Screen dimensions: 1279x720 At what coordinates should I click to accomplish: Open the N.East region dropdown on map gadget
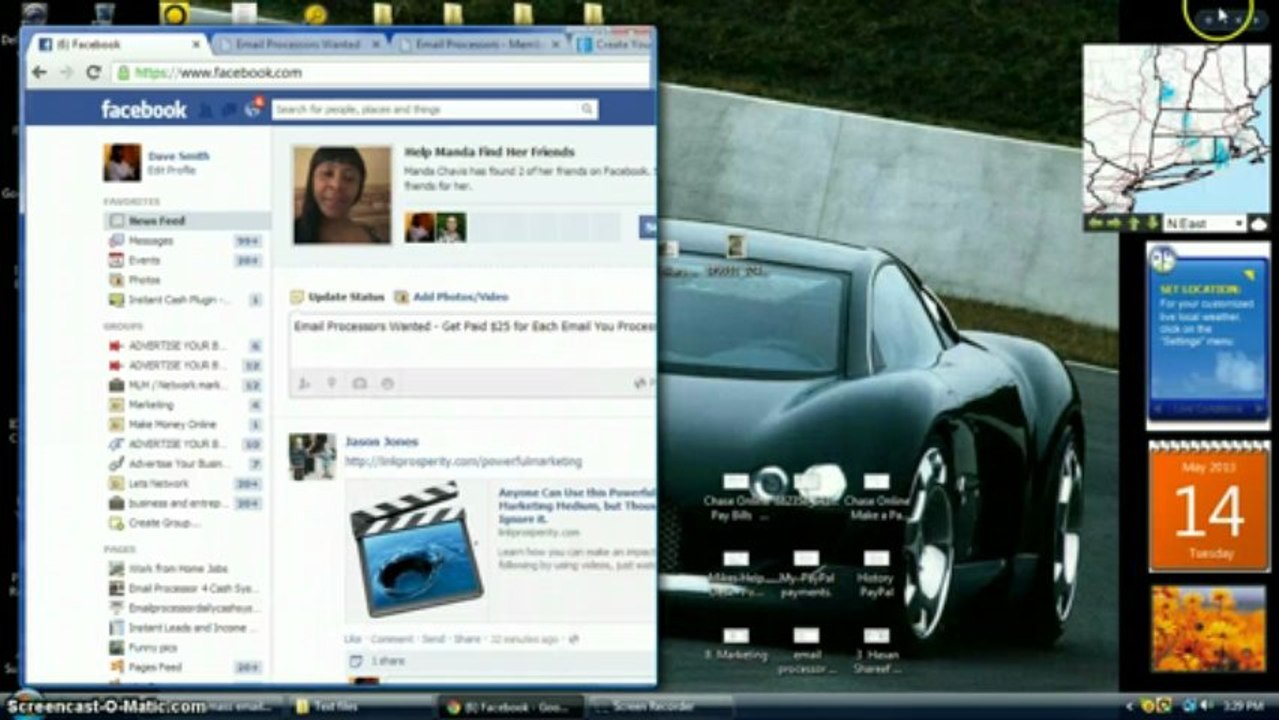coord(1204,223)
